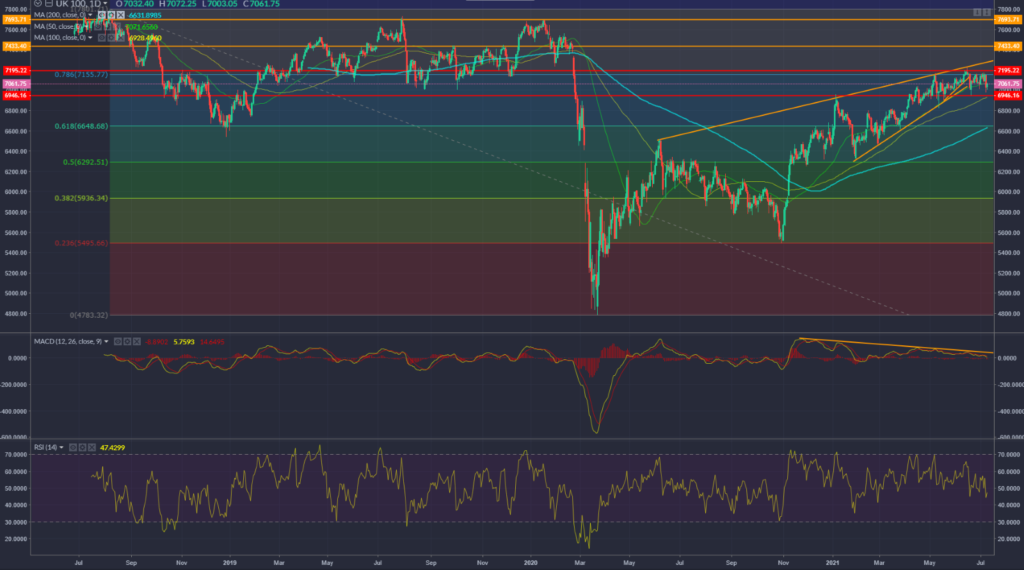Remove the MA 100 indicator

click(x=120, y=38)
